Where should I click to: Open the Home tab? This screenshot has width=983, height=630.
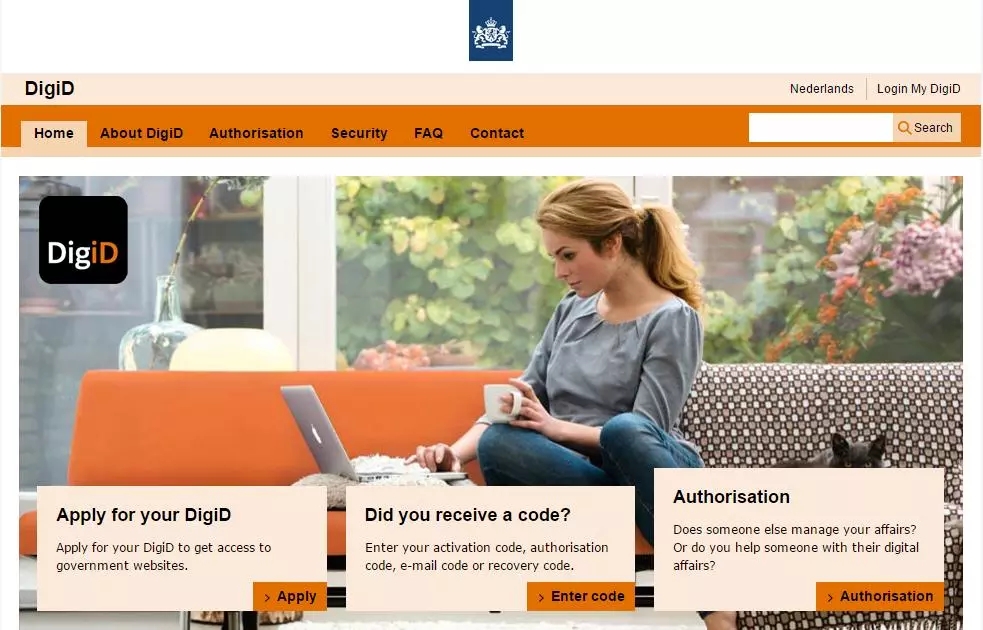point(54,134)
